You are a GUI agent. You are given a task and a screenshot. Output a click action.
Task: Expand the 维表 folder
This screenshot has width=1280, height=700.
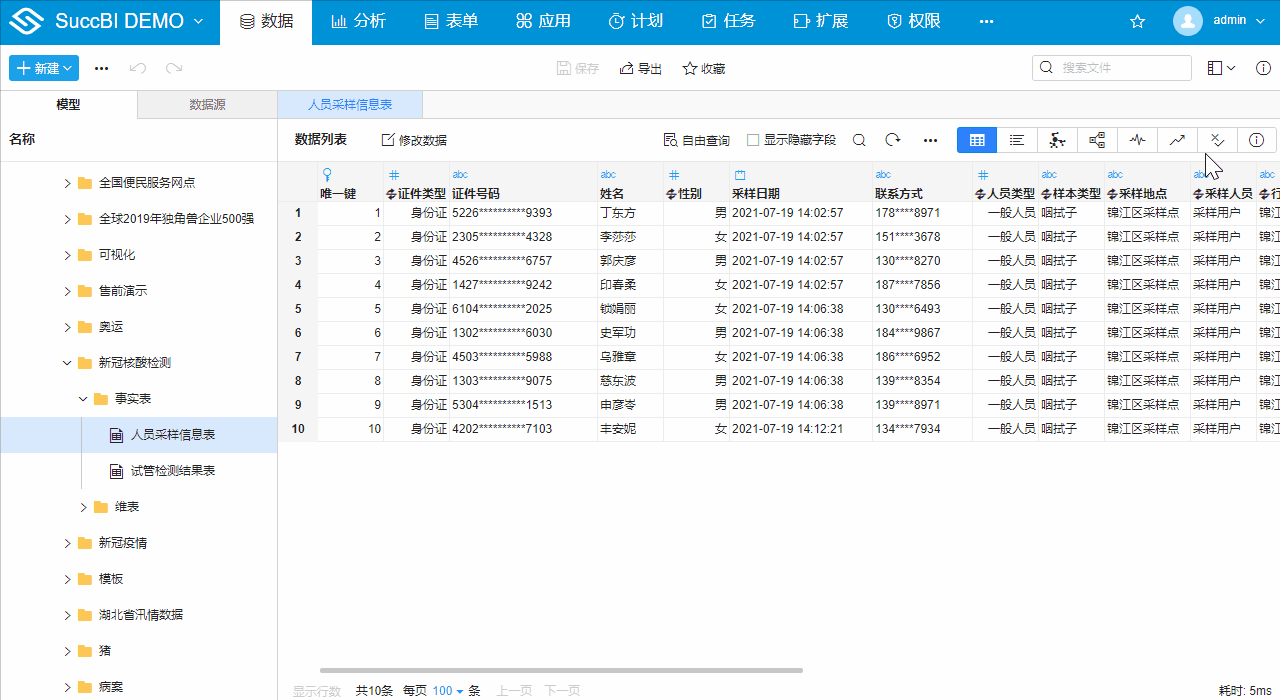85,507
